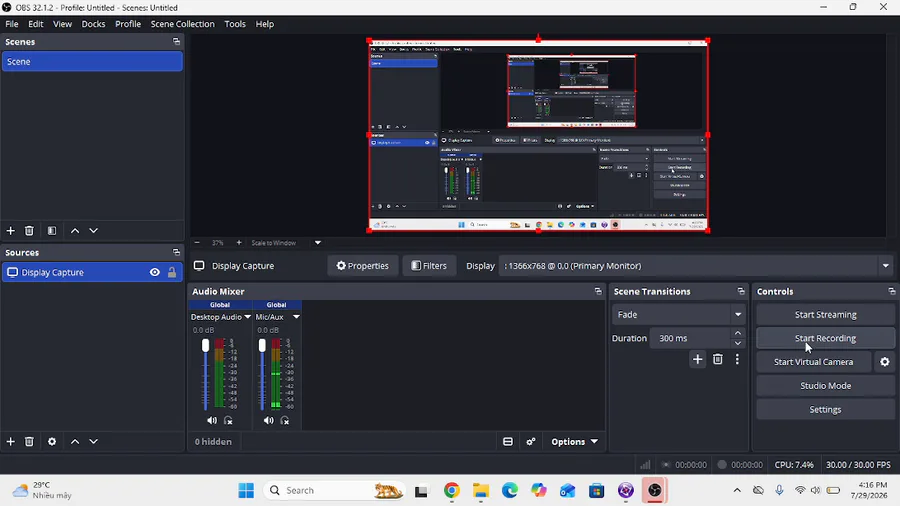Open Audio Mixer Options dropdown
This screenshot has width=900, height=506.
[x=575, y=442]
